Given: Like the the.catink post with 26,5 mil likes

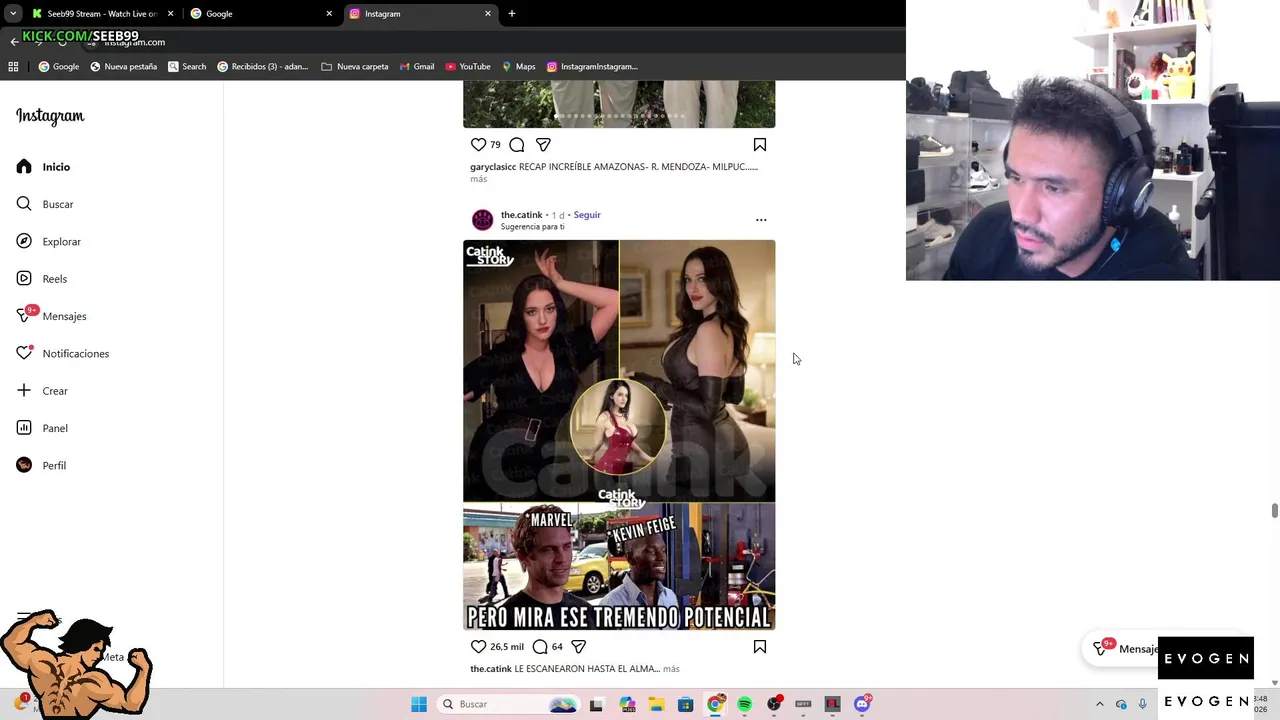Looking at the screenshot, I should (x=478, y=646).
